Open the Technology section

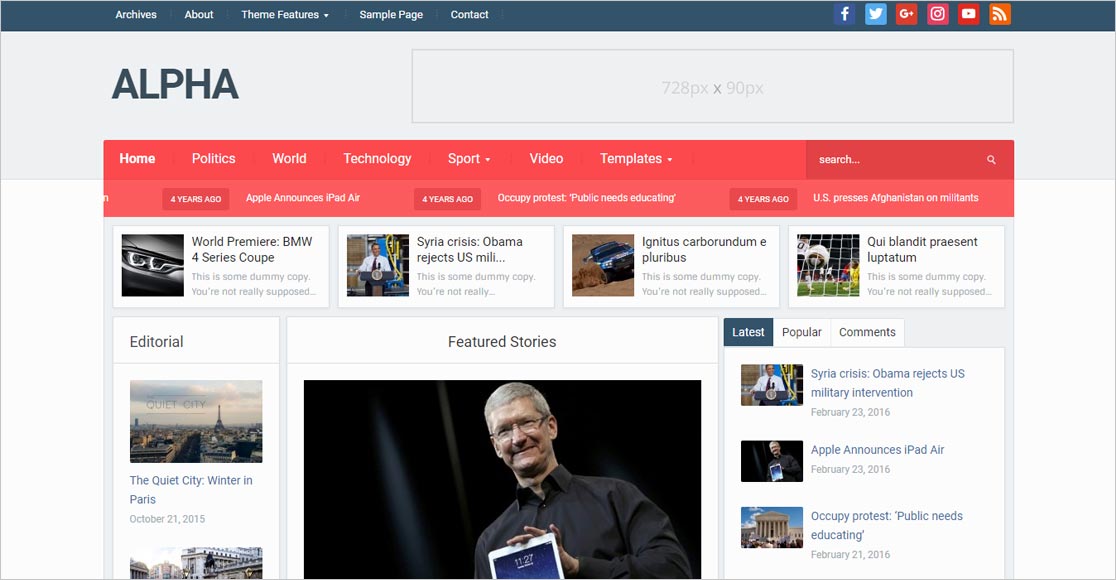(x=377, y=159)
